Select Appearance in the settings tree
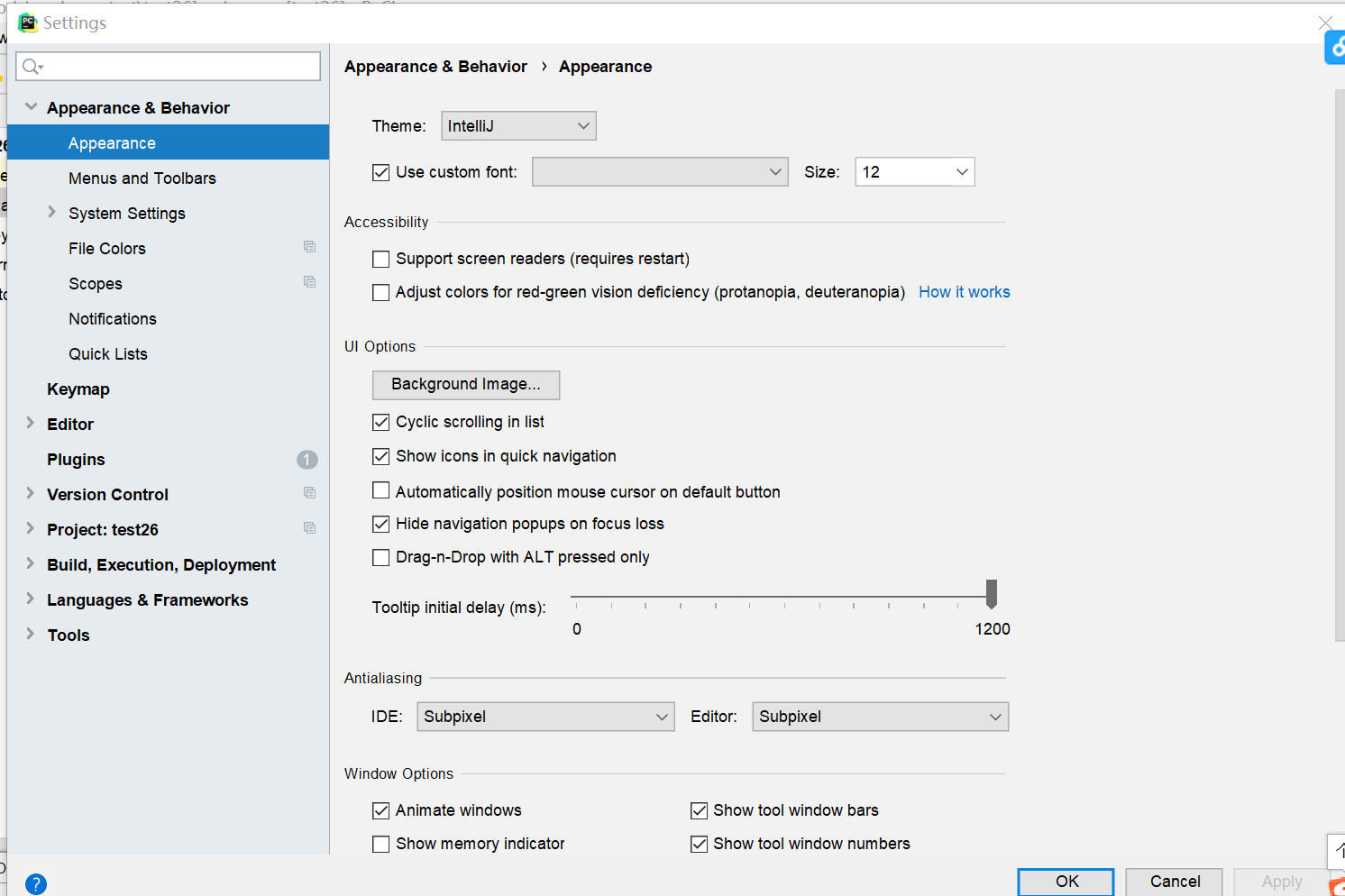1345x896 pixels. [x=168, y=142]
